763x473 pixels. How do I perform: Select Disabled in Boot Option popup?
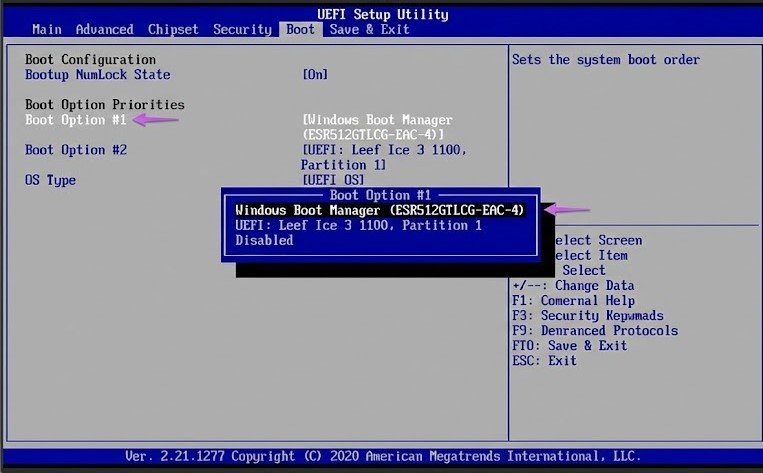tap(264, 240)
